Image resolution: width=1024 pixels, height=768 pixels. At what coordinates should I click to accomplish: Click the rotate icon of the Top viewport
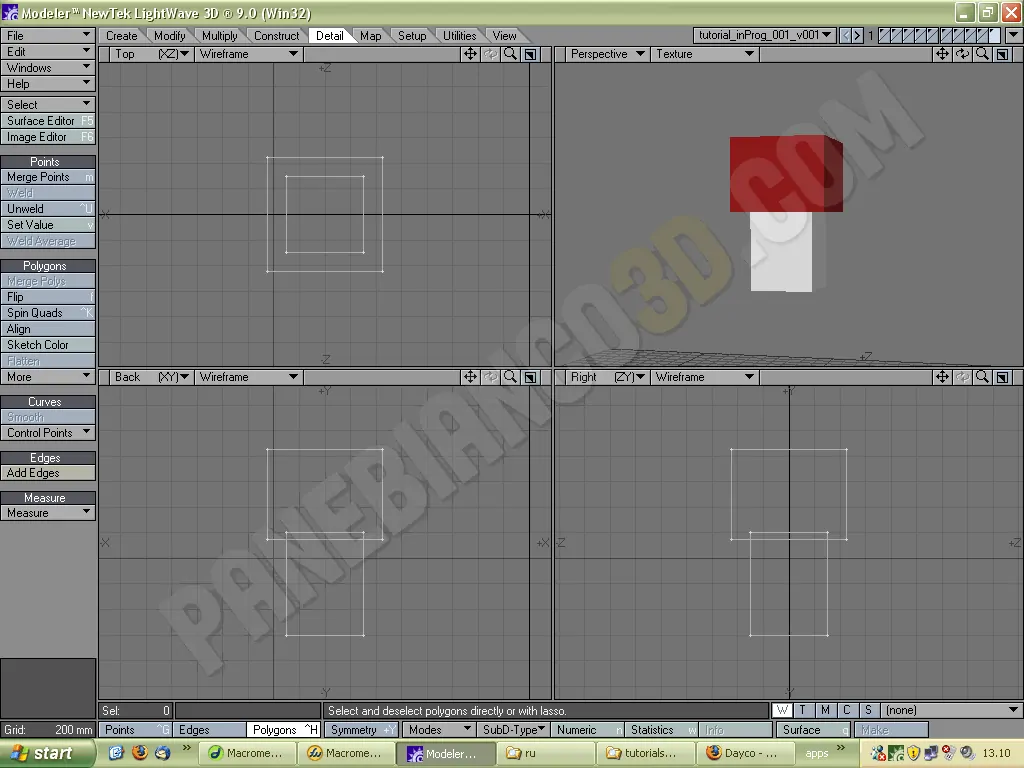tap(490, 54)
